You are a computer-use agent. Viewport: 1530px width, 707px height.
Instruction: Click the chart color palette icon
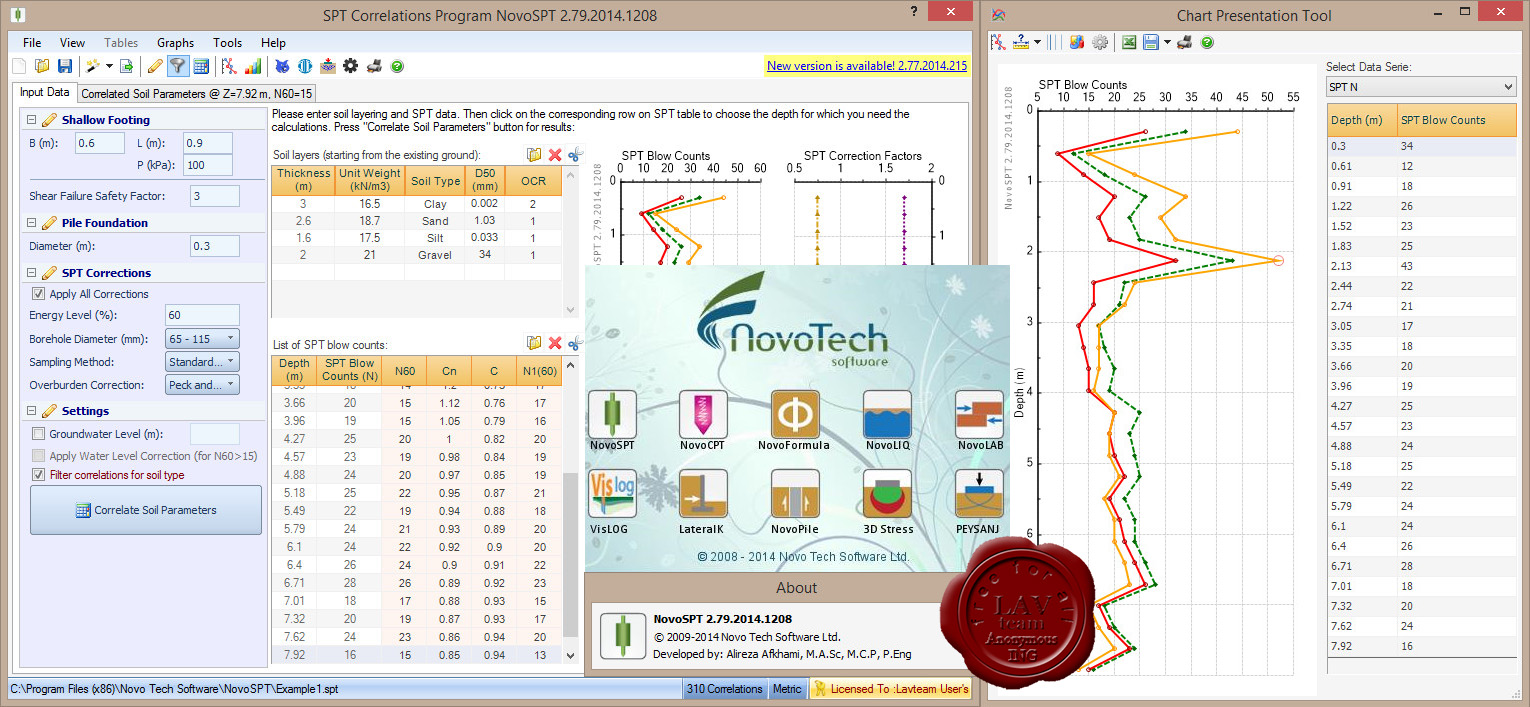coord(1077,42)
